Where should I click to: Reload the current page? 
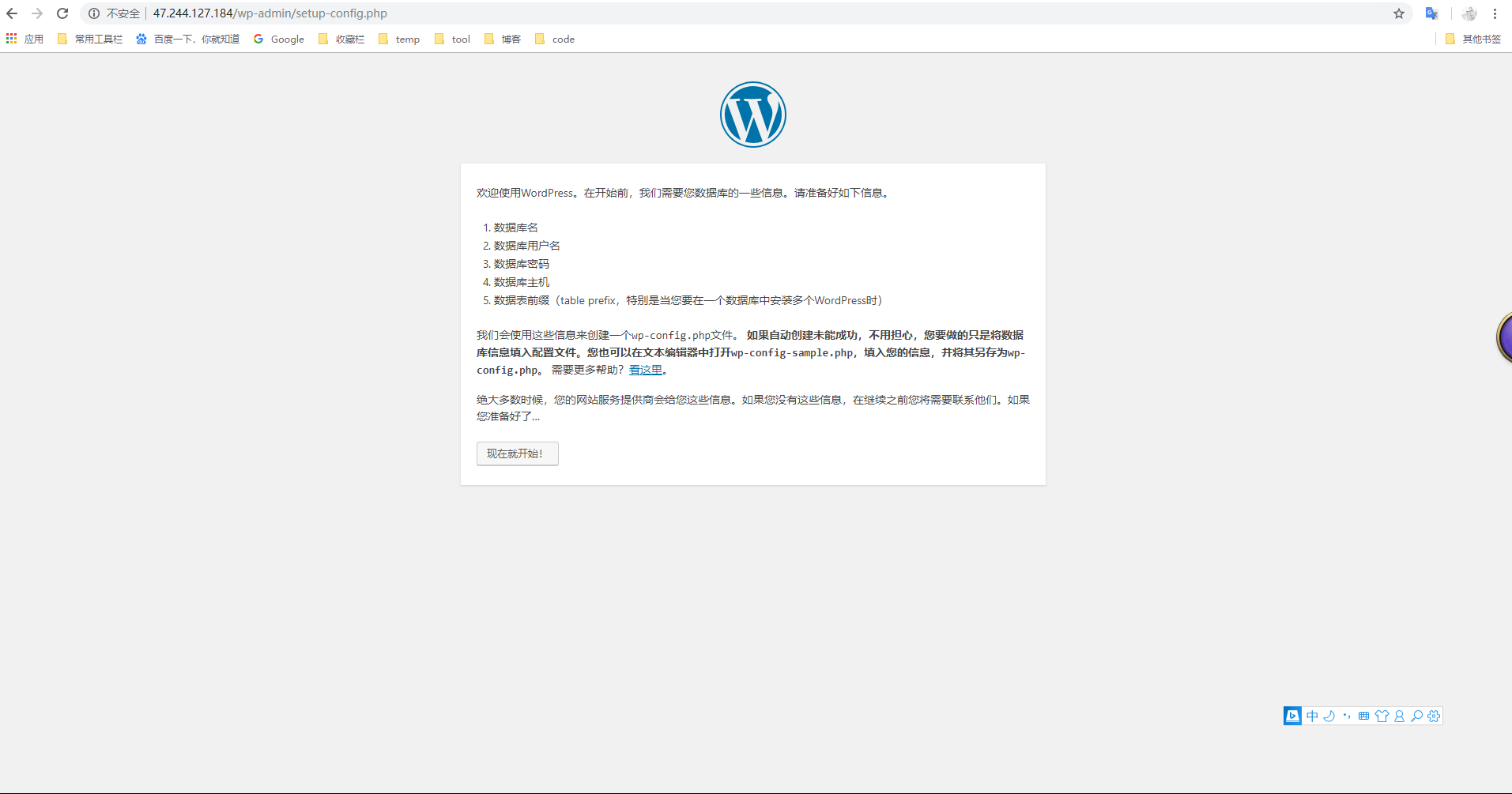[62, 13]
